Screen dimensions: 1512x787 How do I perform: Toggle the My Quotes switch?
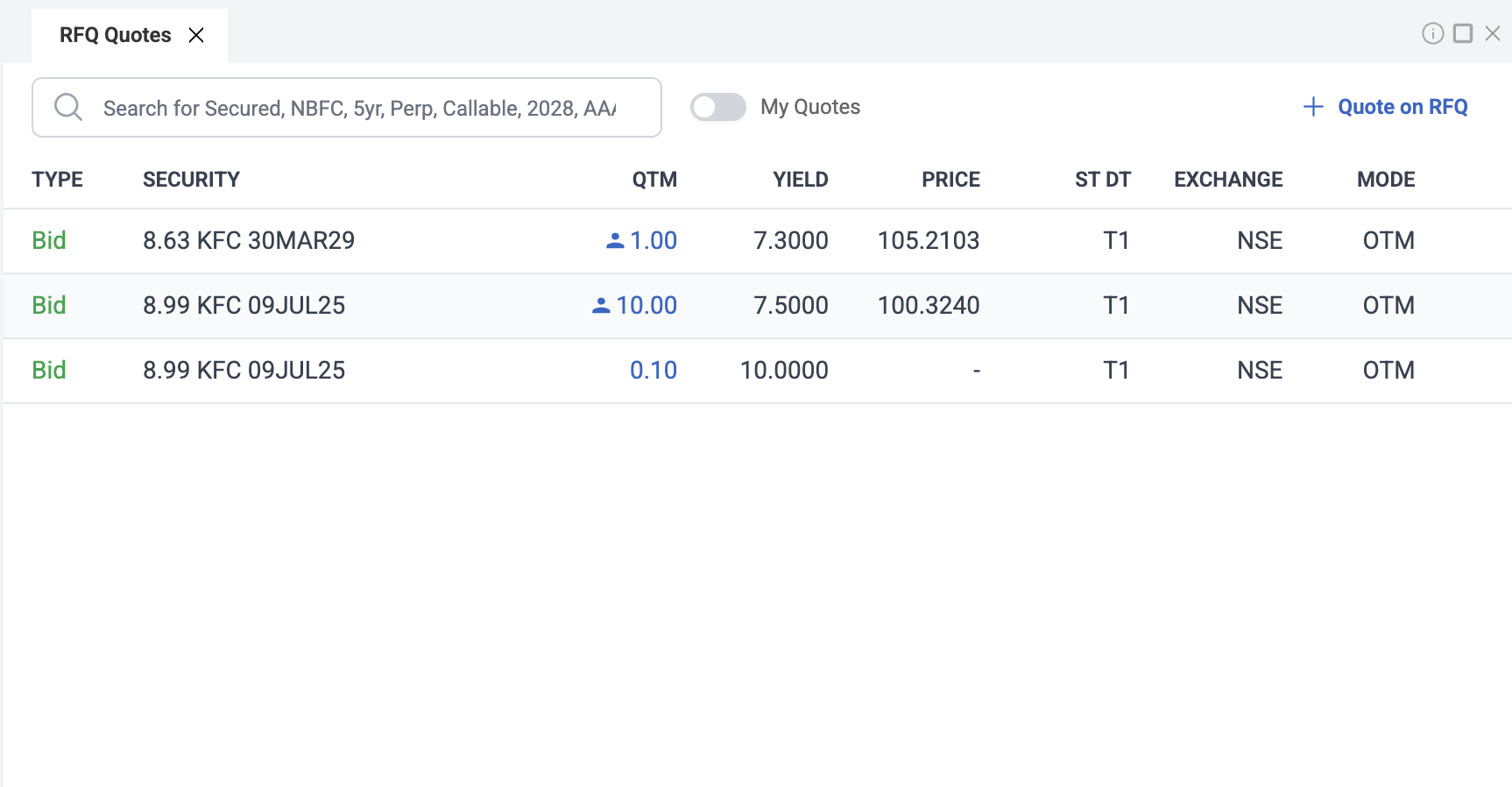tap(717, 107)
